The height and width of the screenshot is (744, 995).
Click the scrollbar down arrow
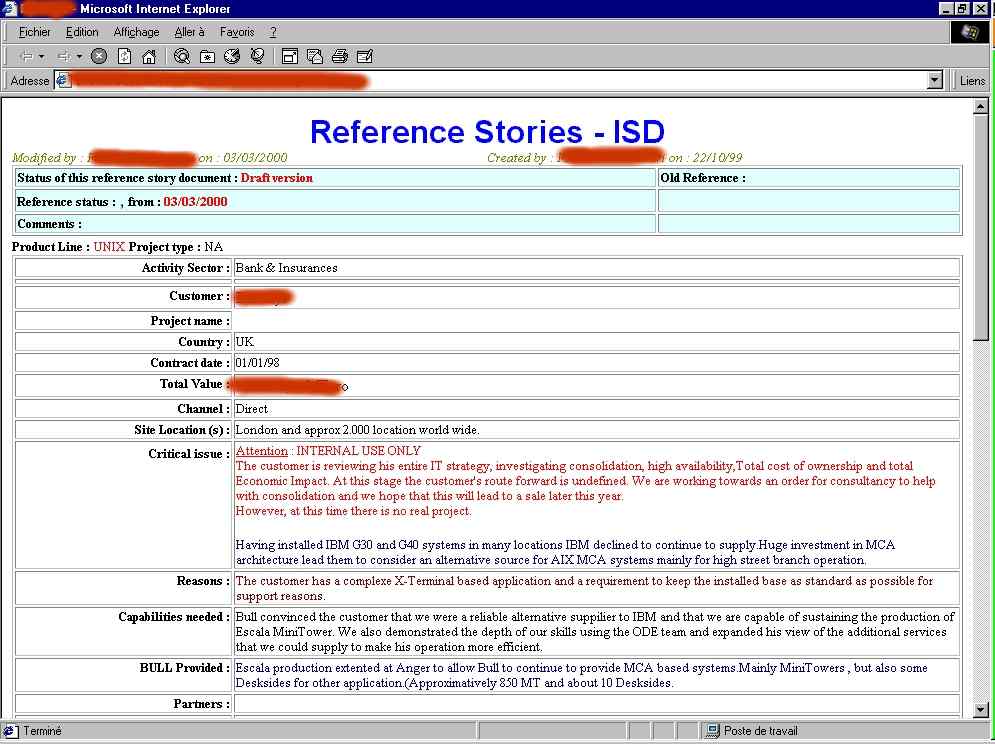click(980, 710)
